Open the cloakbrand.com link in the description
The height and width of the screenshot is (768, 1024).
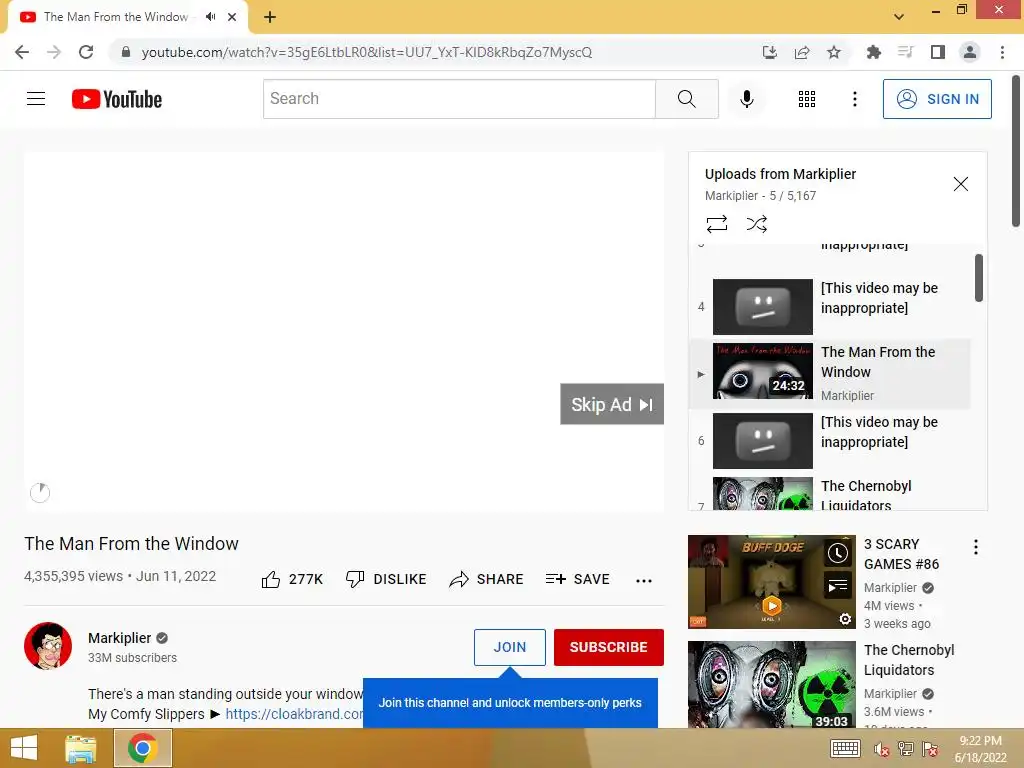click(294, 714)
